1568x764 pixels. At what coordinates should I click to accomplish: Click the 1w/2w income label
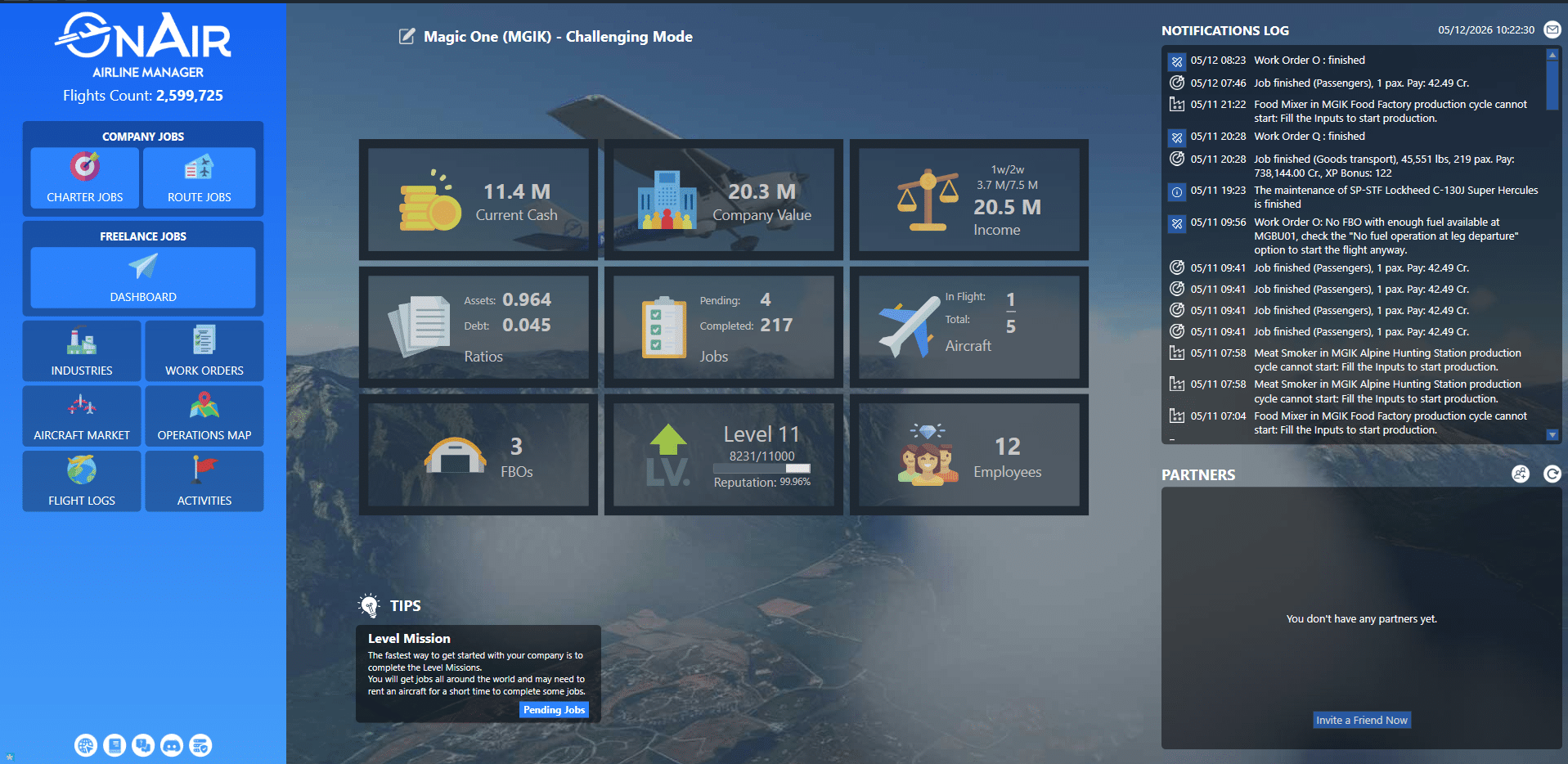point(1007,169)
